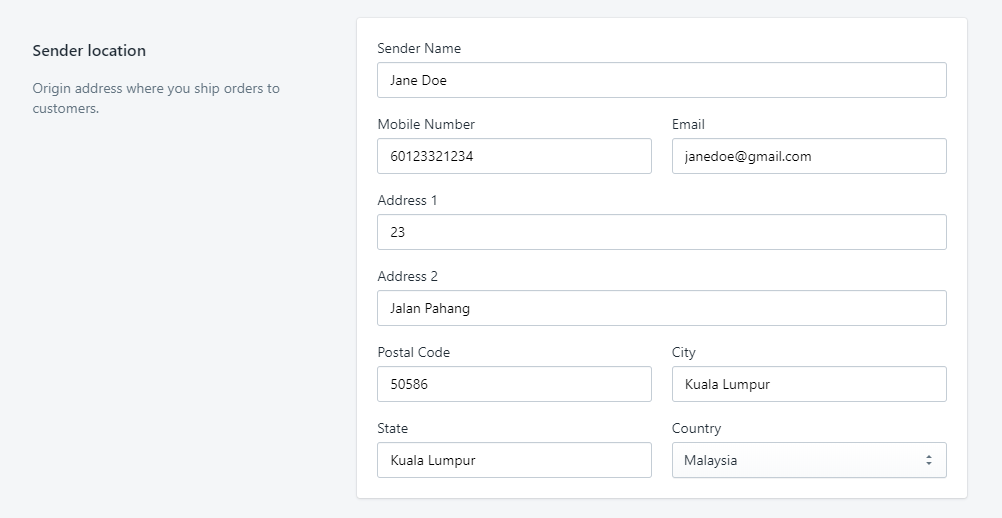Click the Address 2 field containing Jalan Pahang
This screenshot has width=1002, height=518.
point(661,308)
